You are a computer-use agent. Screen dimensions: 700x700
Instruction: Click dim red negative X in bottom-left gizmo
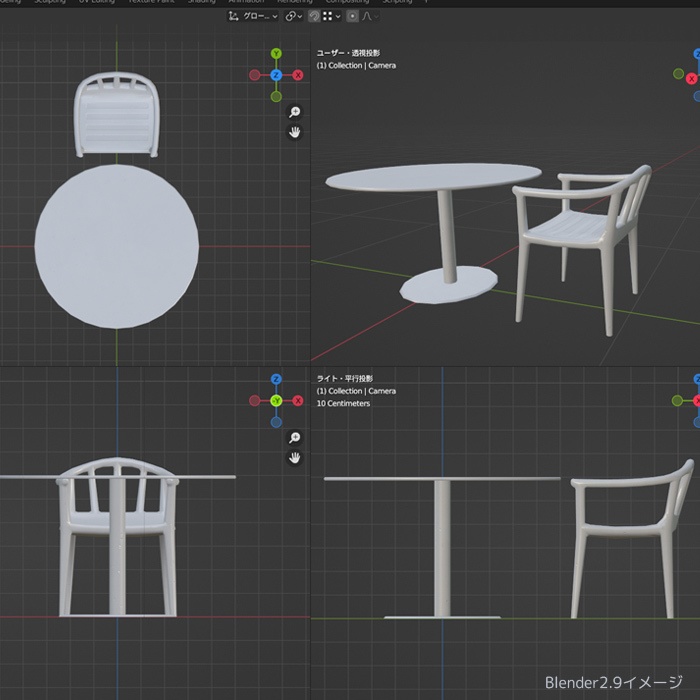pos(254,400)
